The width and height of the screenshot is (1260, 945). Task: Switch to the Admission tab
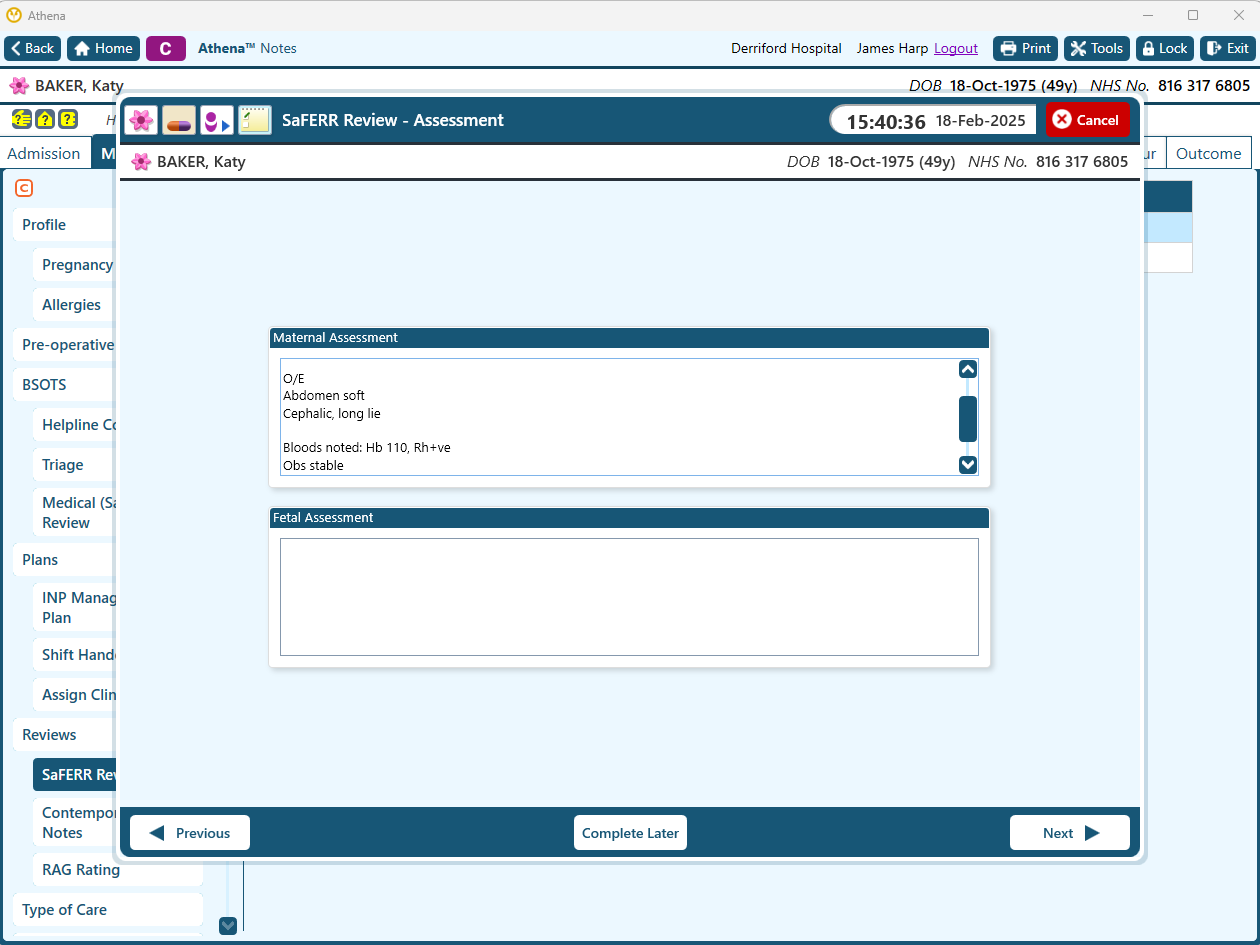(44, 153)
